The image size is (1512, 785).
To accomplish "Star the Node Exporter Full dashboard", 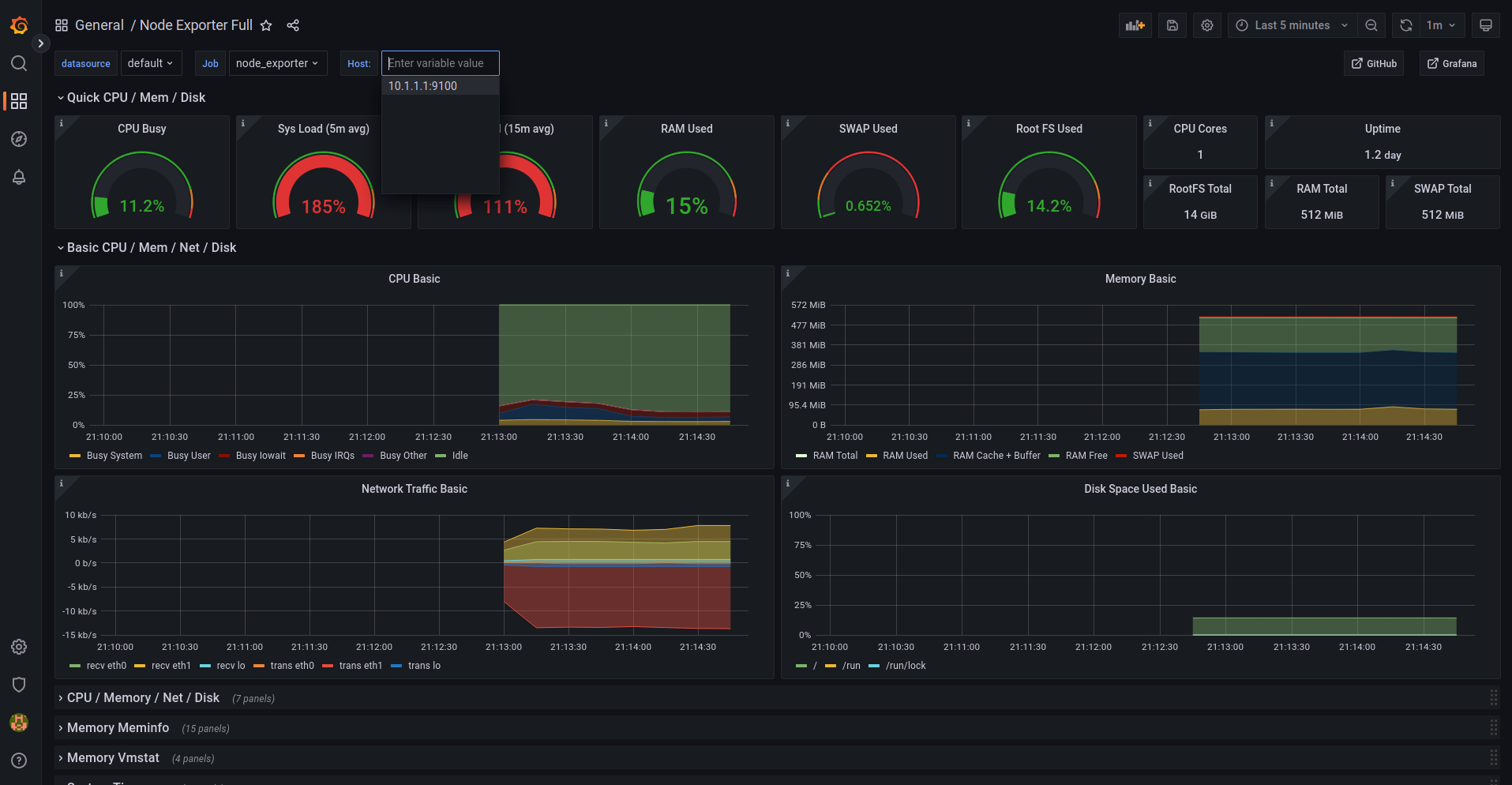I will [266, 25].
